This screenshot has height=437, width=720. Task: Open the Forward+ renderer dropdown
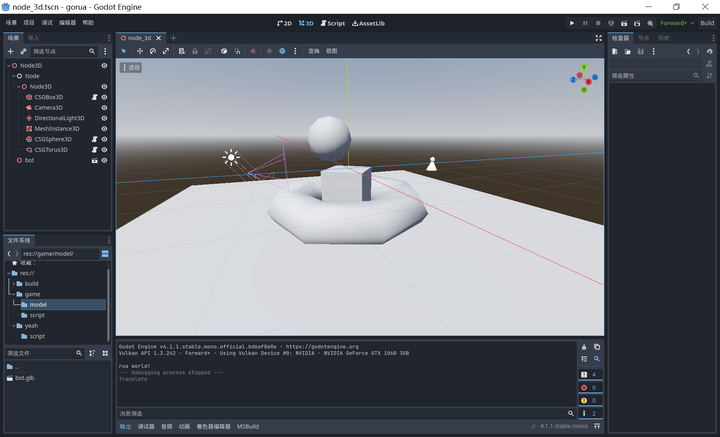point(676,22)
